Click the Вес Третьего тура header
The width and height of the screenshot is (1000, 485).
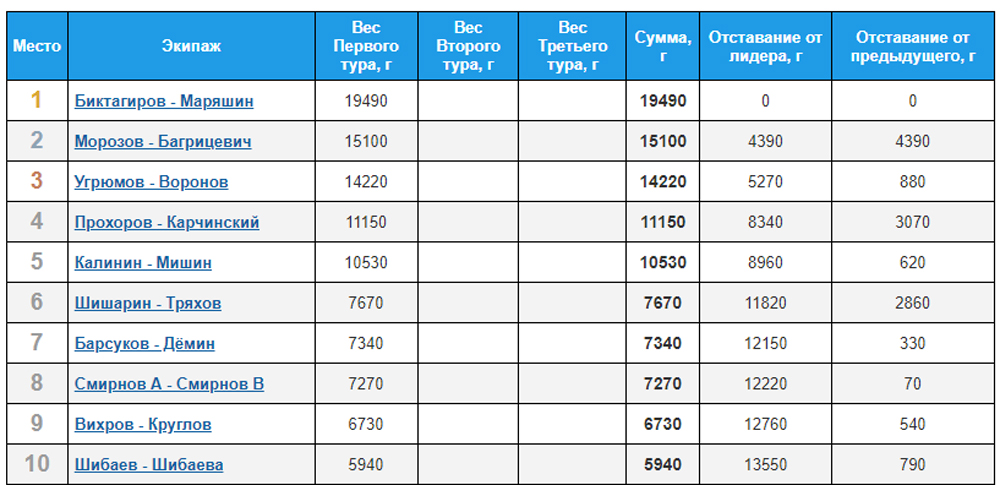[x=572, y=46]
